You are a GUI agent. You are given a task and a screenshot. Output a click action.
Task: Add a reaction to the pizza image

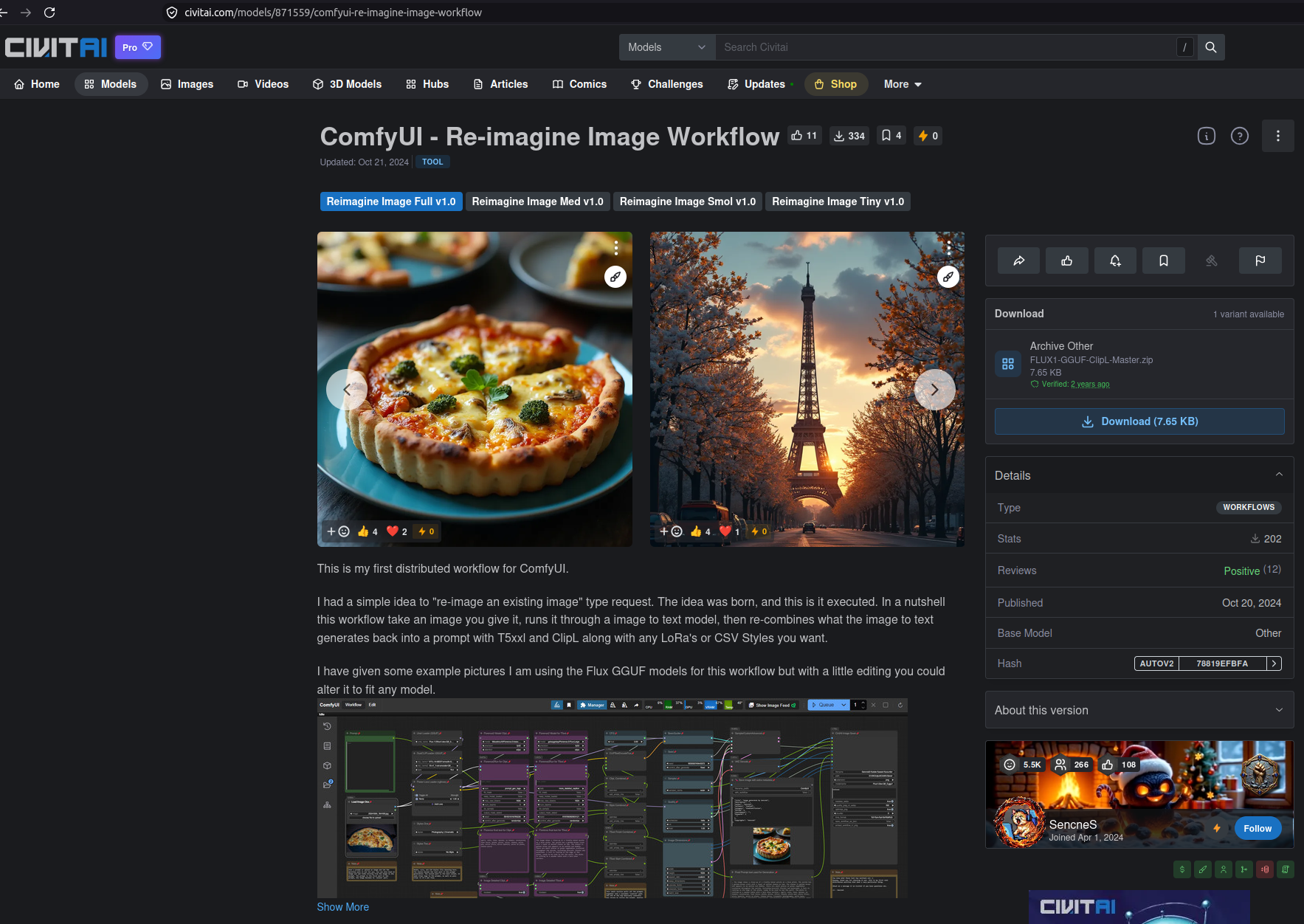coord(338,531)
